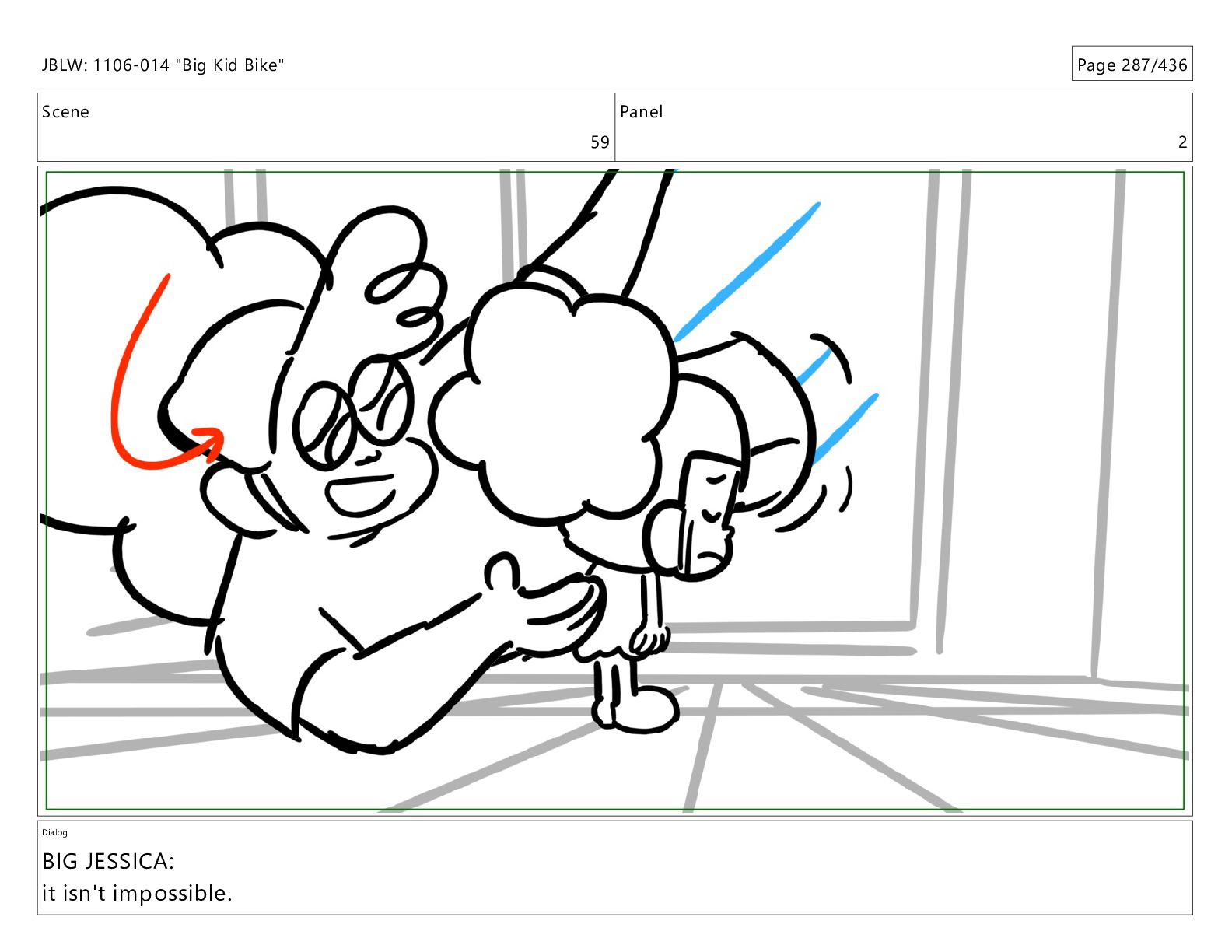Click scene number 59
Screen dimensions: 1232x952
(600, 142)
